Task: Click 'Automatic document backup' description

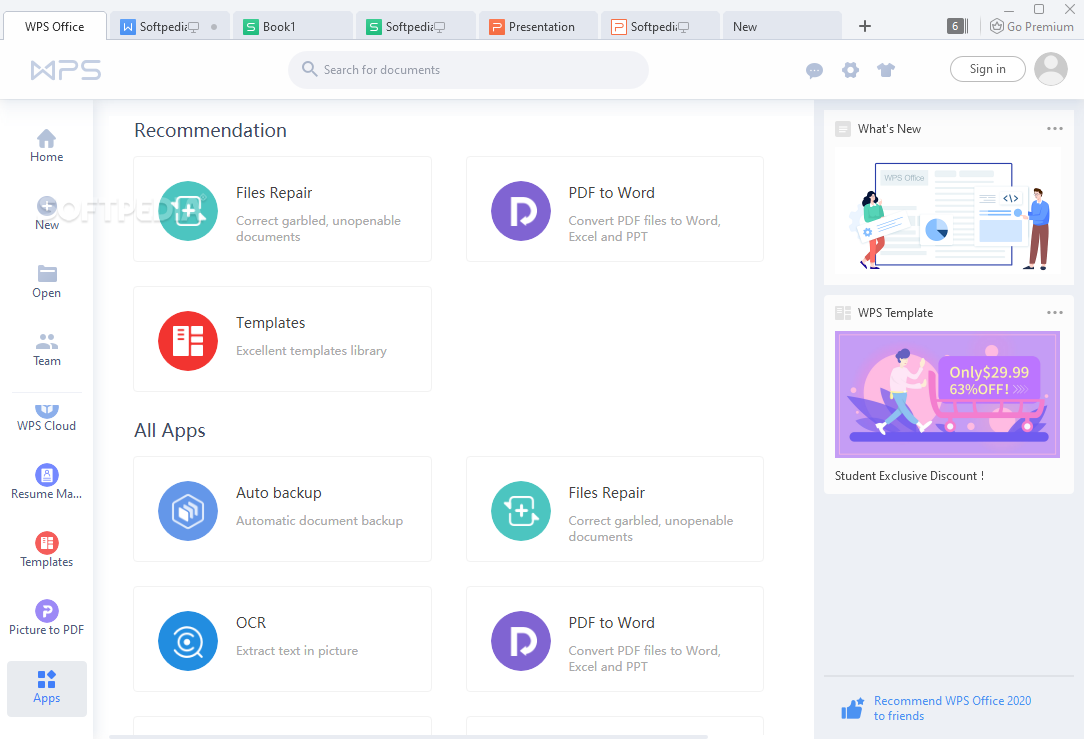Action: coord(319,521)
